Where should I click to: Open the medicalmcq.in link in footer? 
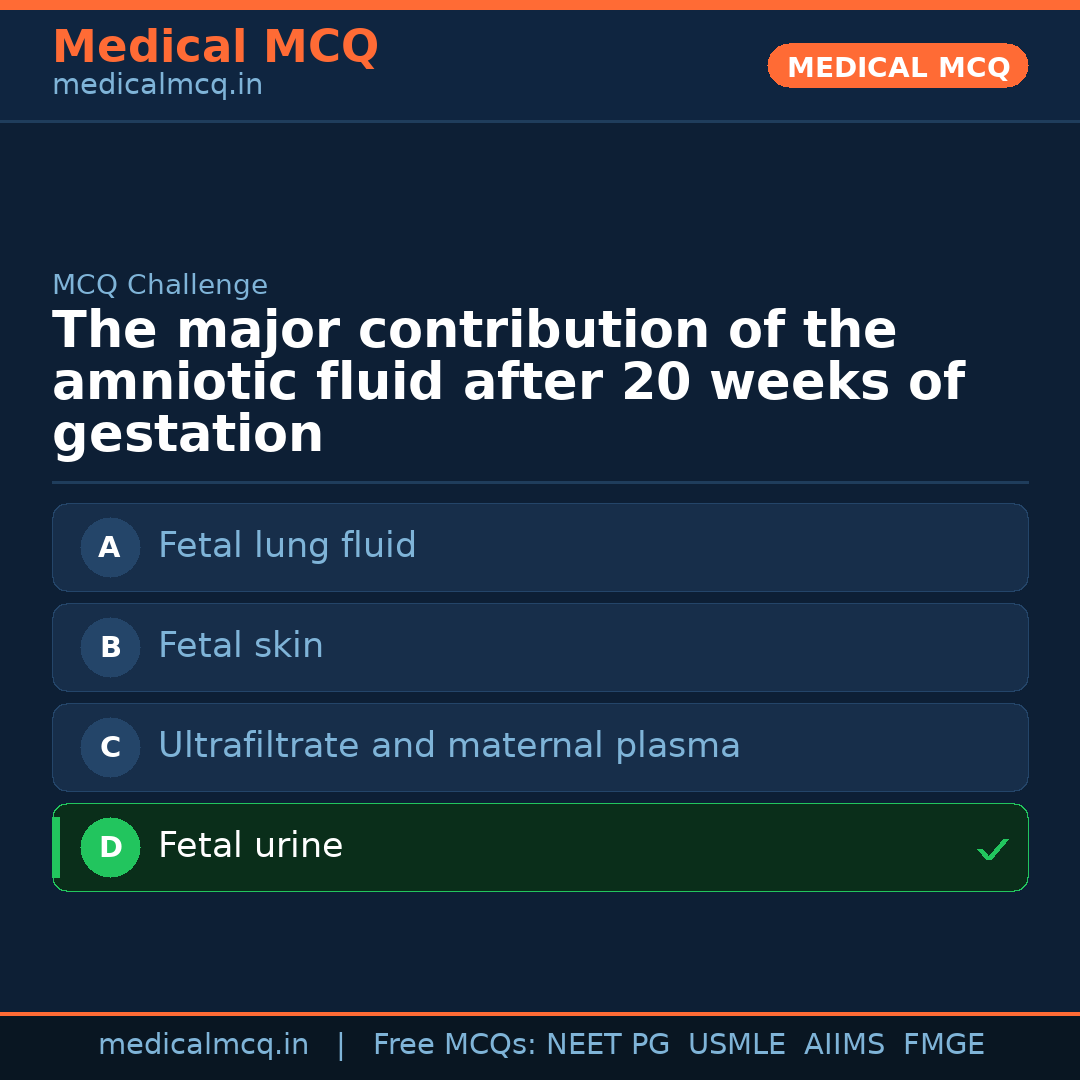(204, 1043)
